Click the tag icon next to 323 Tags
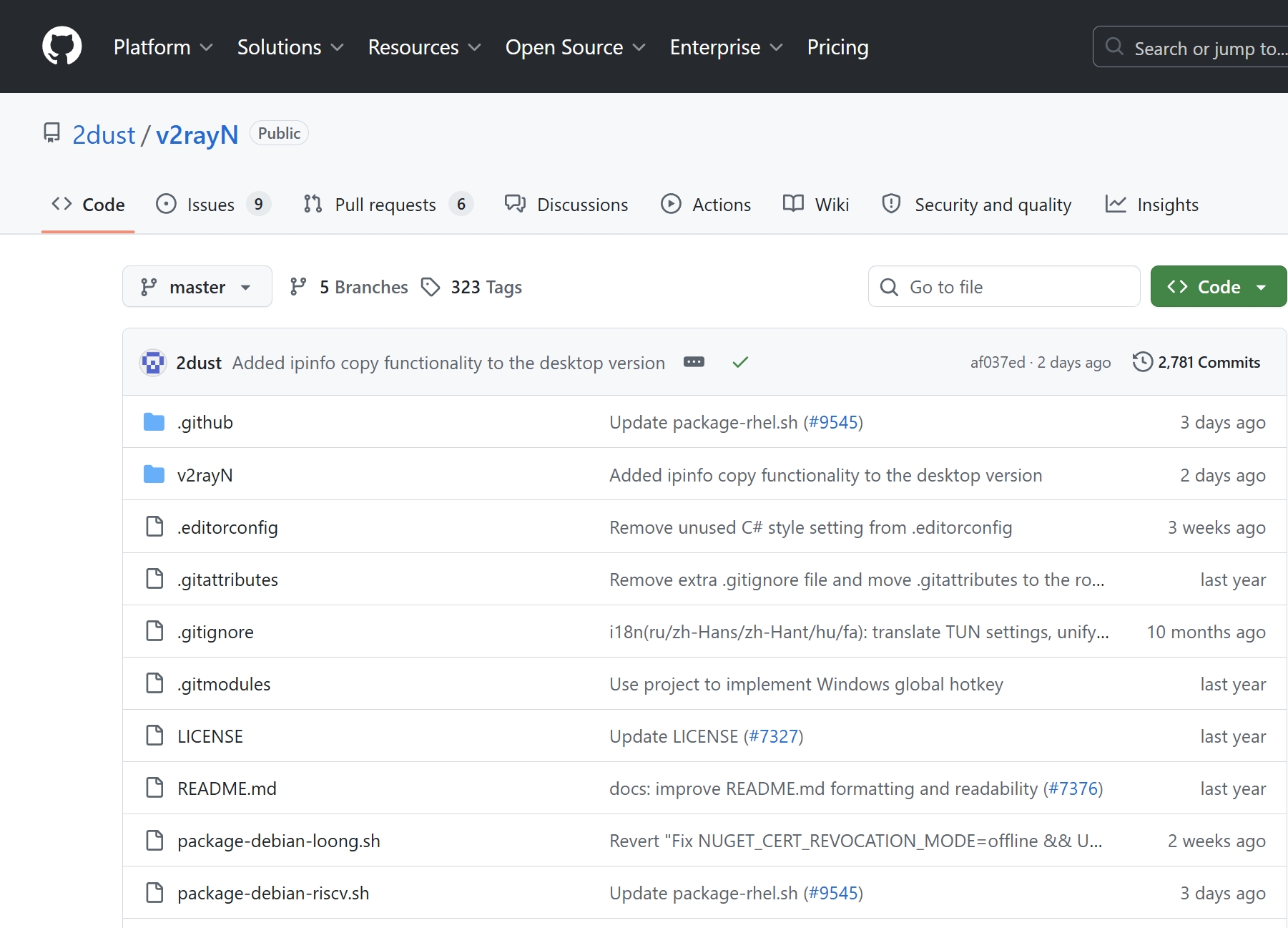The height and width of the screenshot is (928, 1288). tap(431, 287)
